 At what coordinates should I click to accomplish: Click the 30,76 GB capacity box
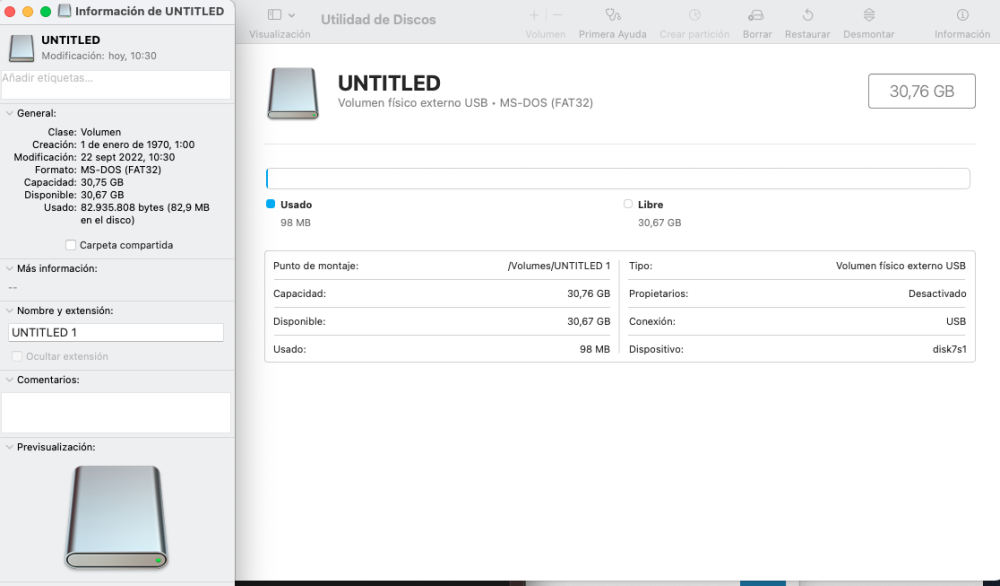pos(922,91)
